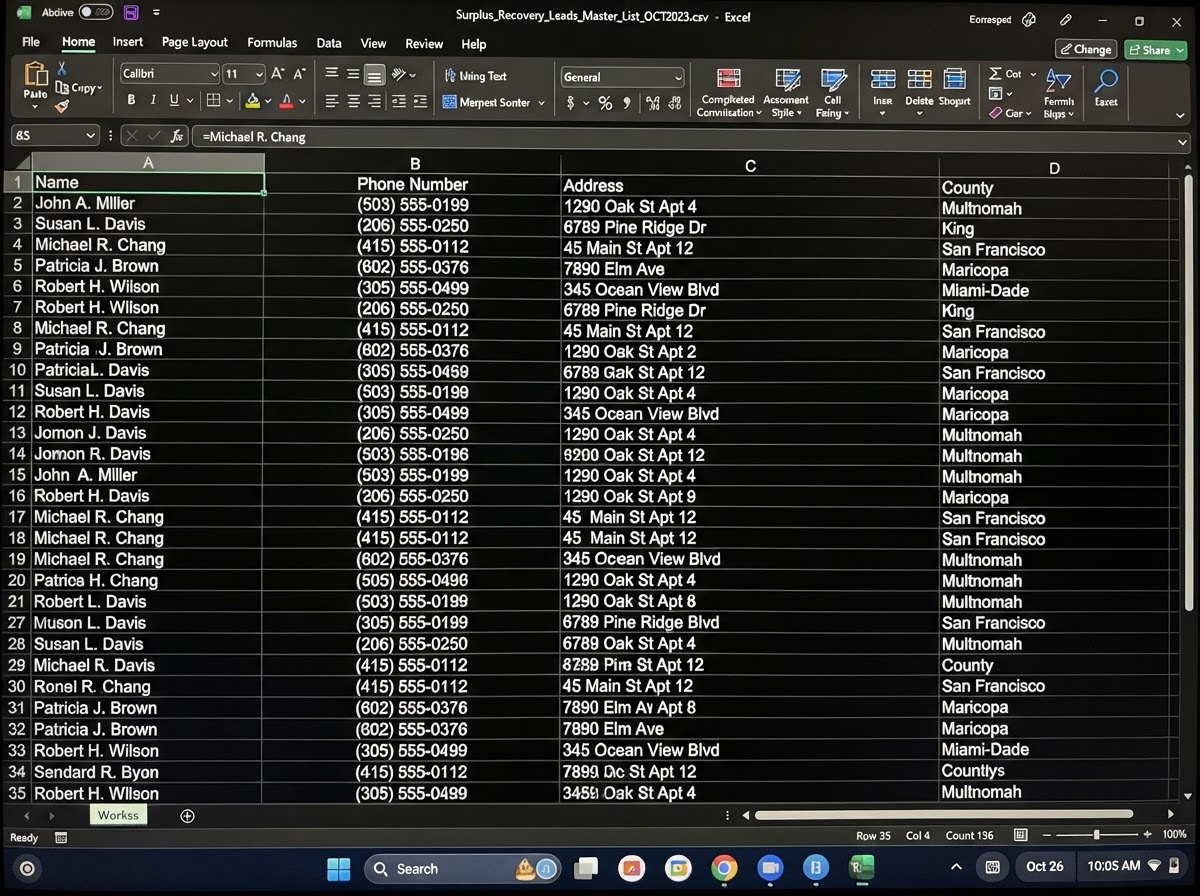
Task: Collapse the ribbon with bottom-right chevron
Action: [x=1181, y=116]
